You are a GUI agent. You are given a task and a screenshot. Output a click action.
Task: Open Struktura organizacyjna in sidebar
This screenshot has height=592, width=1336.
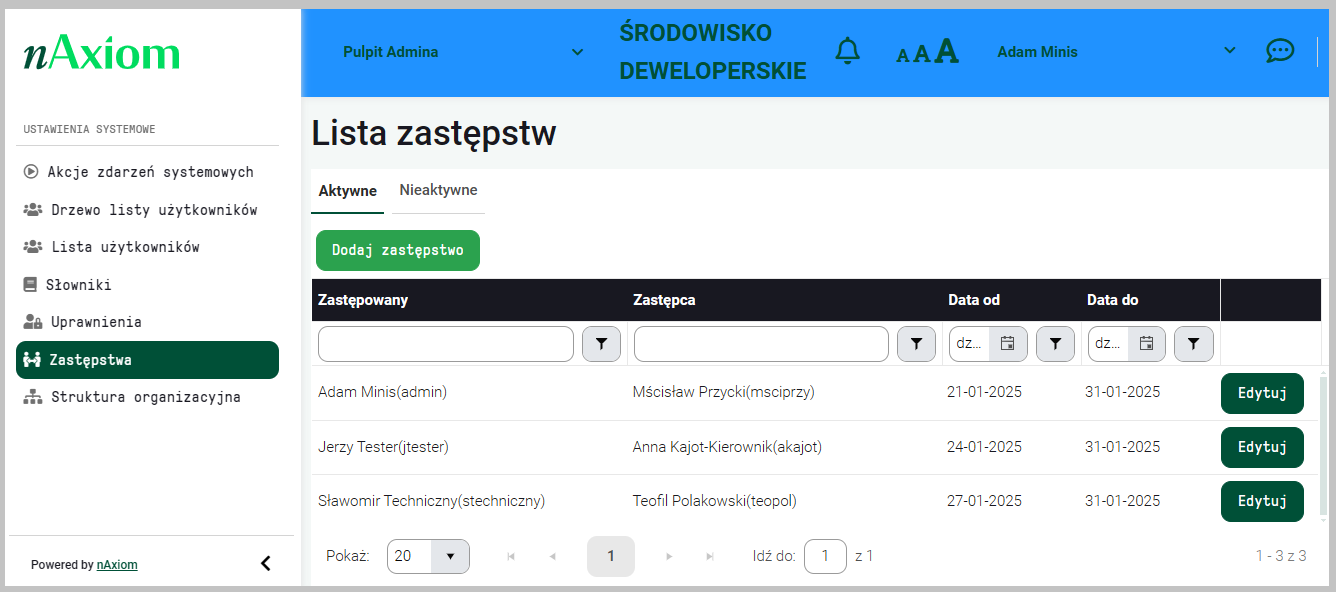tap(148, 397)
